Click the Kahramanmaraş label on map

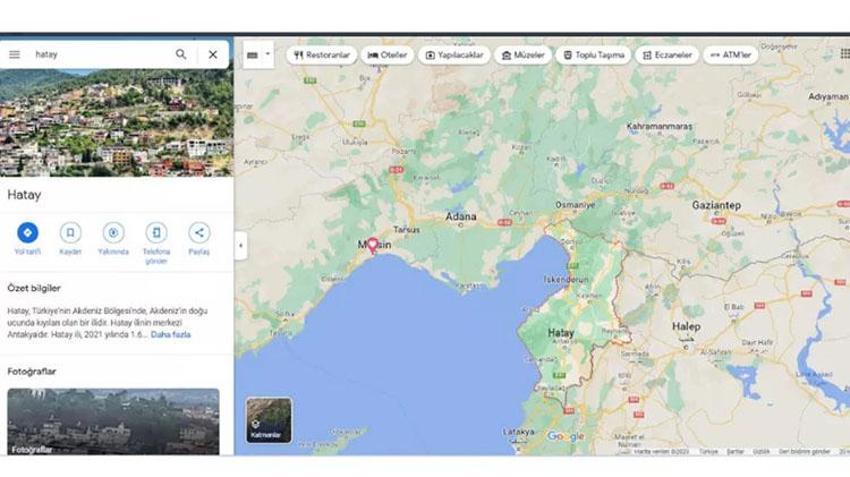[659, 126]
